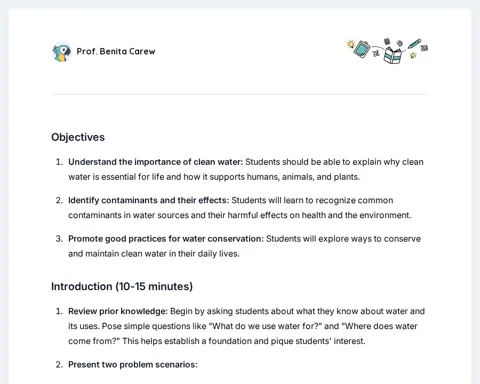
Task: Click the horizontal divider under the header
Action: (240, 94)
